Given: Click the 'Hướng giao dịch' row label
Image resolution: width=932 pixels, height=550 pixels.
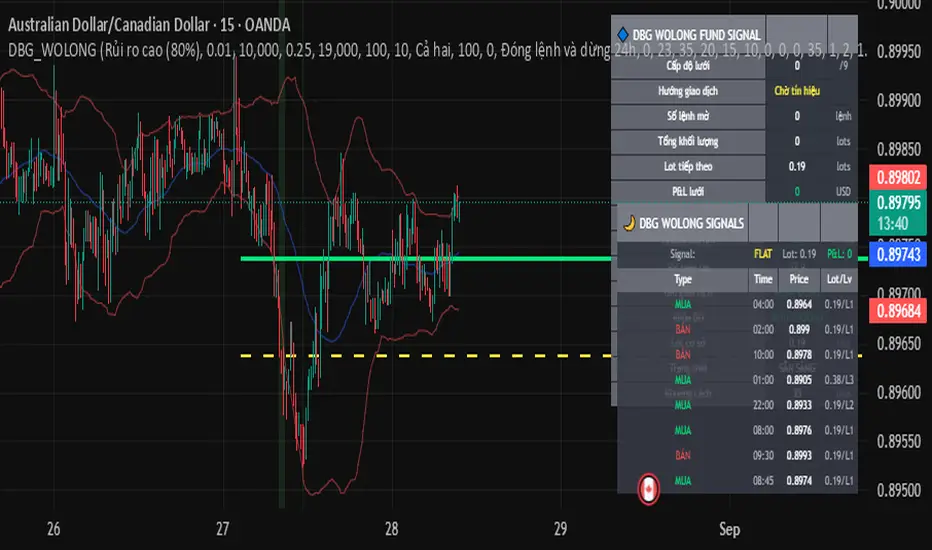Looking at the screenshot, I should (x=688, y=91).
